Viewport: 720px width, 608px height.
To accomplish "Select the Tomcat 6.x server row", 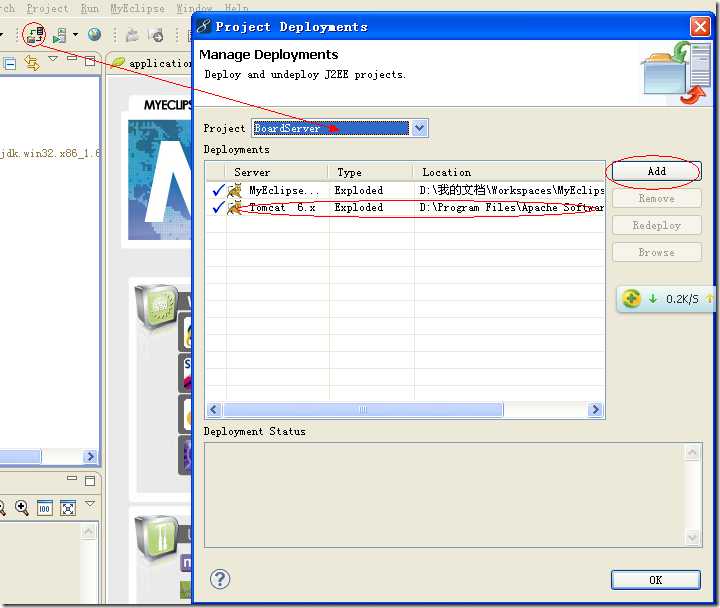I will tap(405, 208).
